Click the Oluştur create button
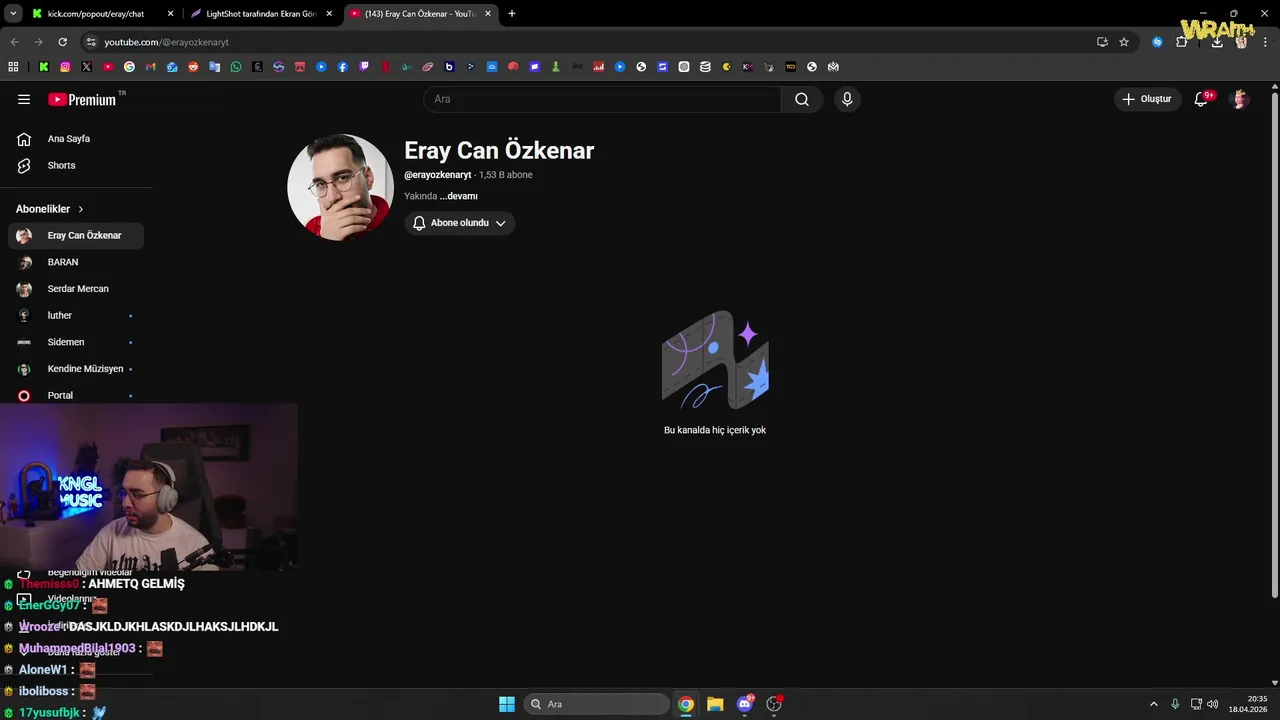Image resolution: width=1280 pixels, height=720 pixels. tap(1147, 99)
